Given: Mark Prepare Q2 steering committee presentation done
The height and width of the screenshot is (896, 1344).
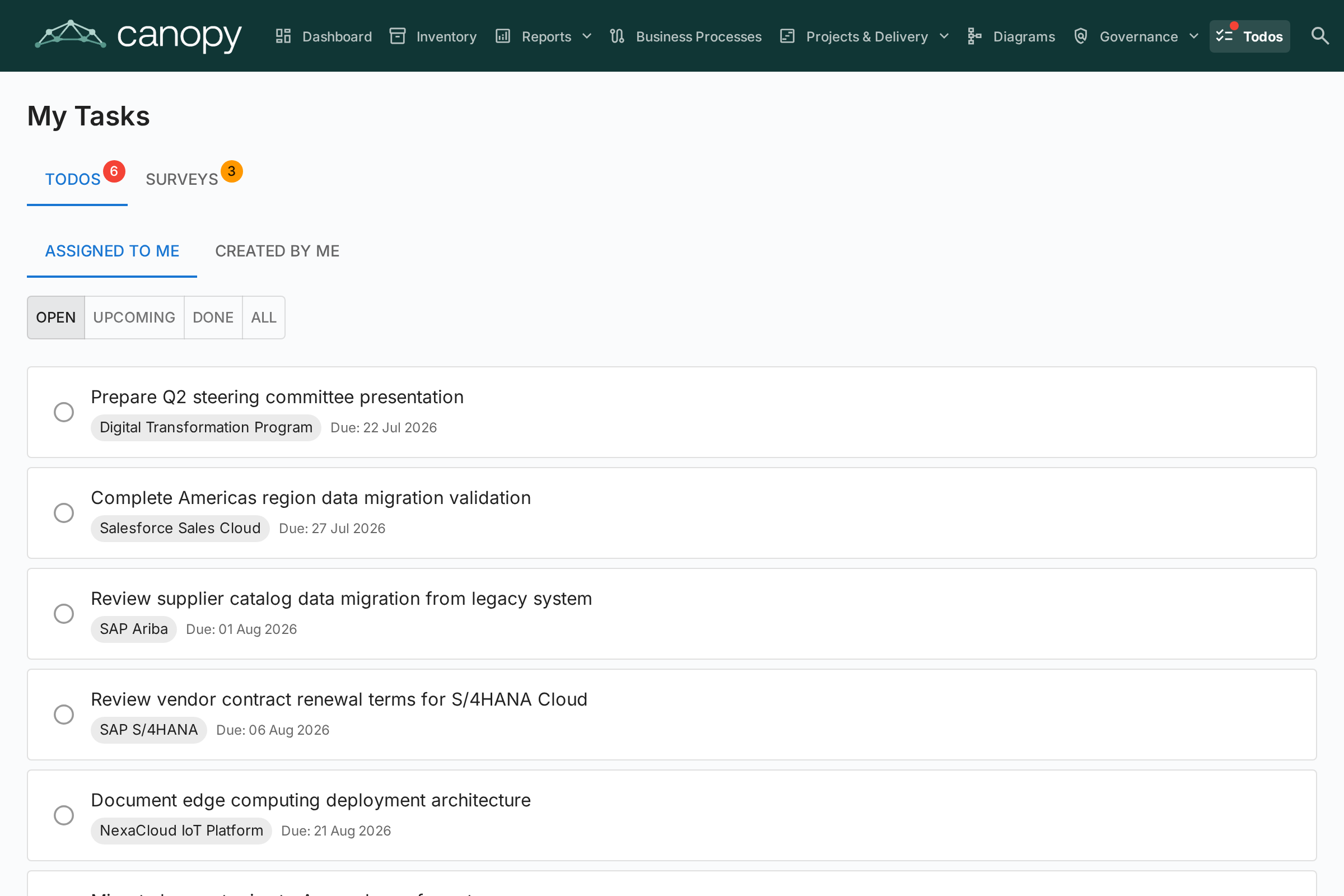Looking at the screenshot, I should pyautogui.click(x=64, y=412).
